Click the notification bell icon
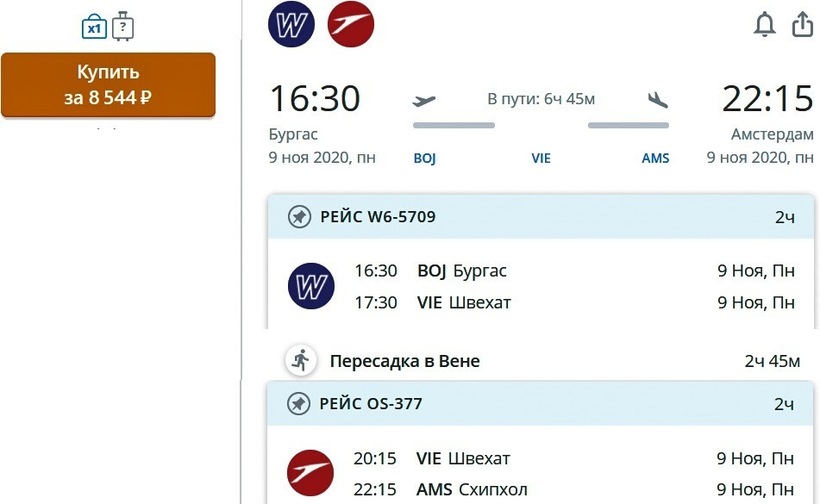 pyautogui.click(x=764, y=25)
